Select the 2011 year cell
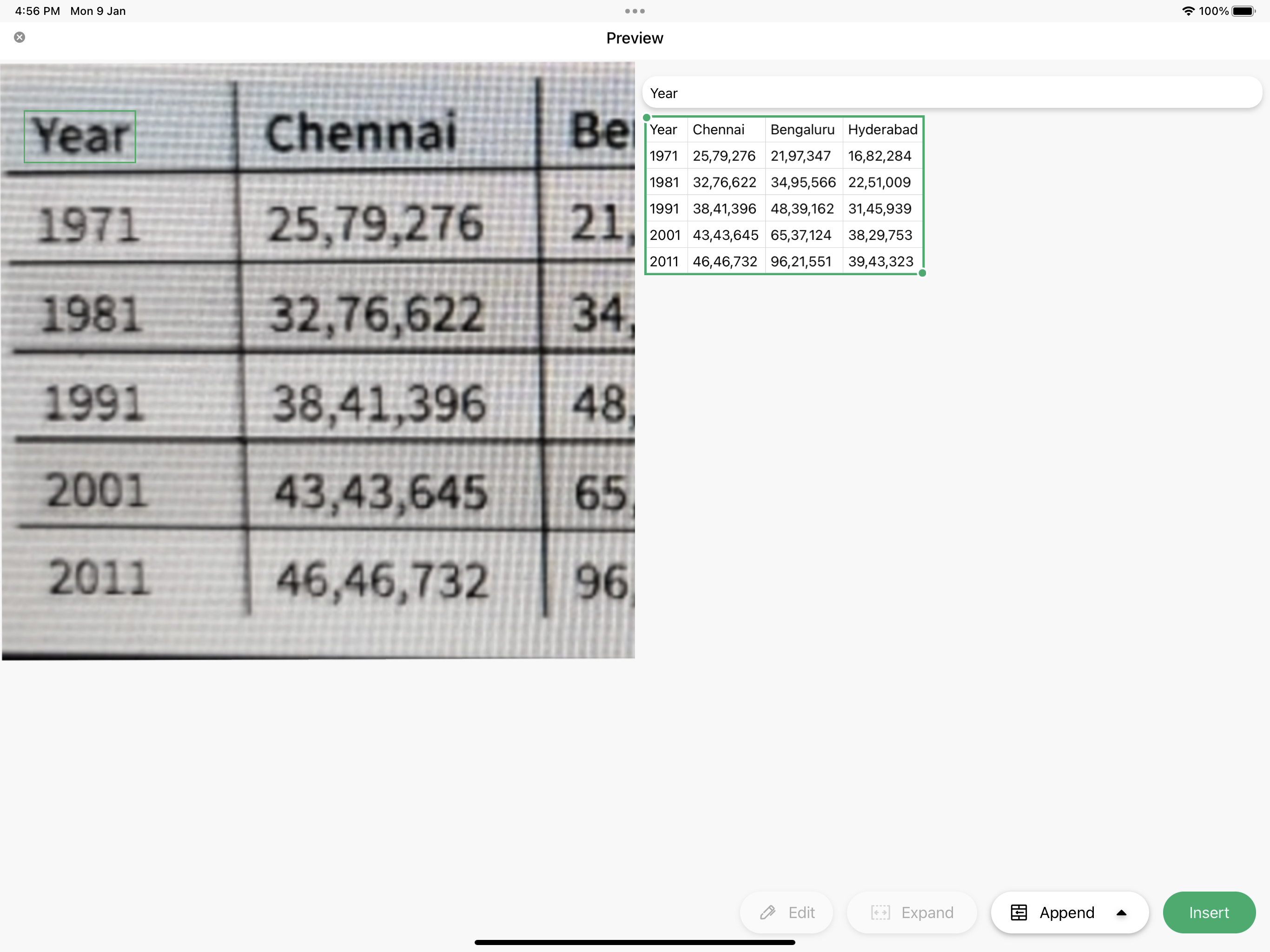1270x952 pixels. [x=667, y=262]
